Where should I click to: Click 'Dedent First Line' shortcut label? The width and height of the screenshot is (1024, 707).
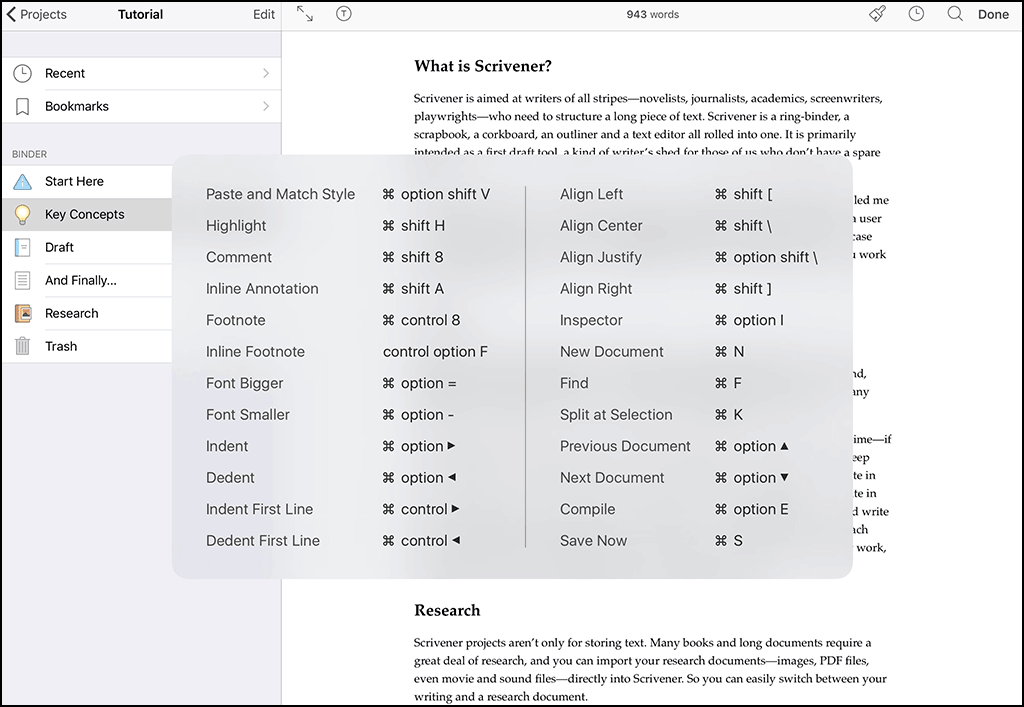point(263,541)
